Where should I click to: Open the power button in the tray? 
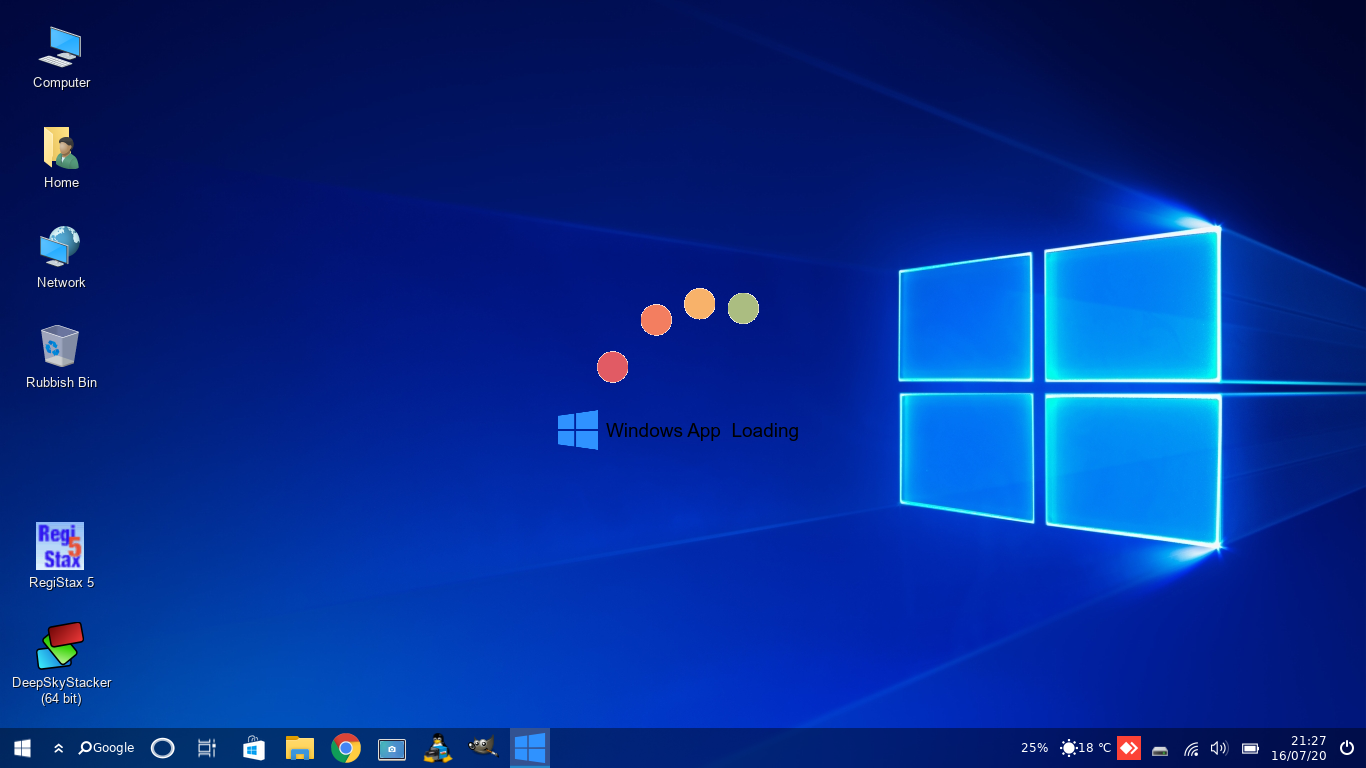click(x=1345, y=747)
